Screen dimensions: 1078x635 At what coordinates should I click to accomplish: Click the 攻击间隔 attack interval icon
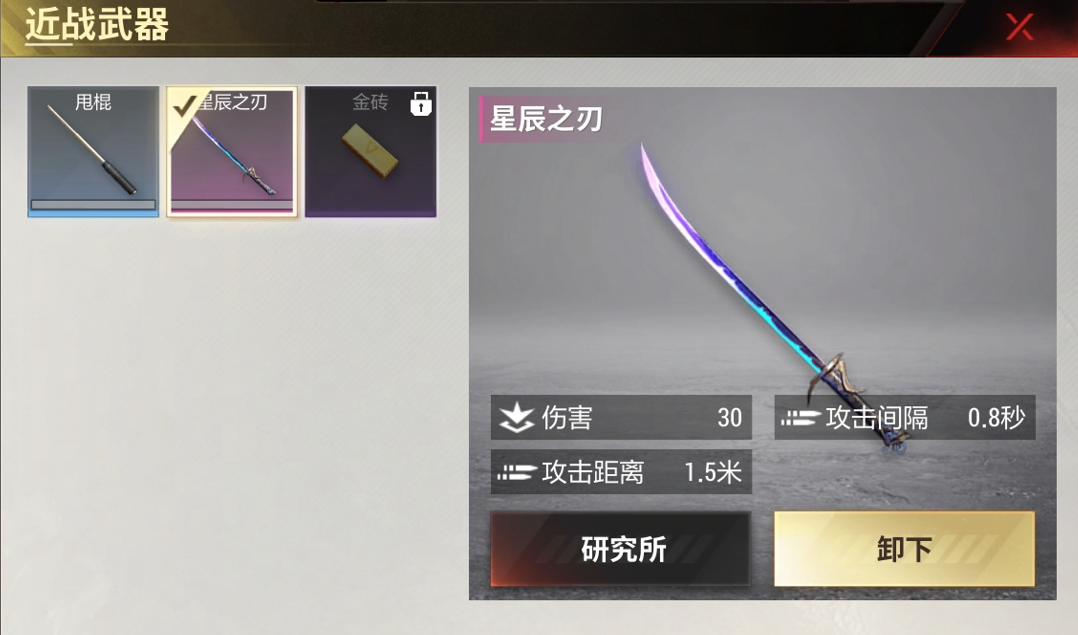point(800,417)
